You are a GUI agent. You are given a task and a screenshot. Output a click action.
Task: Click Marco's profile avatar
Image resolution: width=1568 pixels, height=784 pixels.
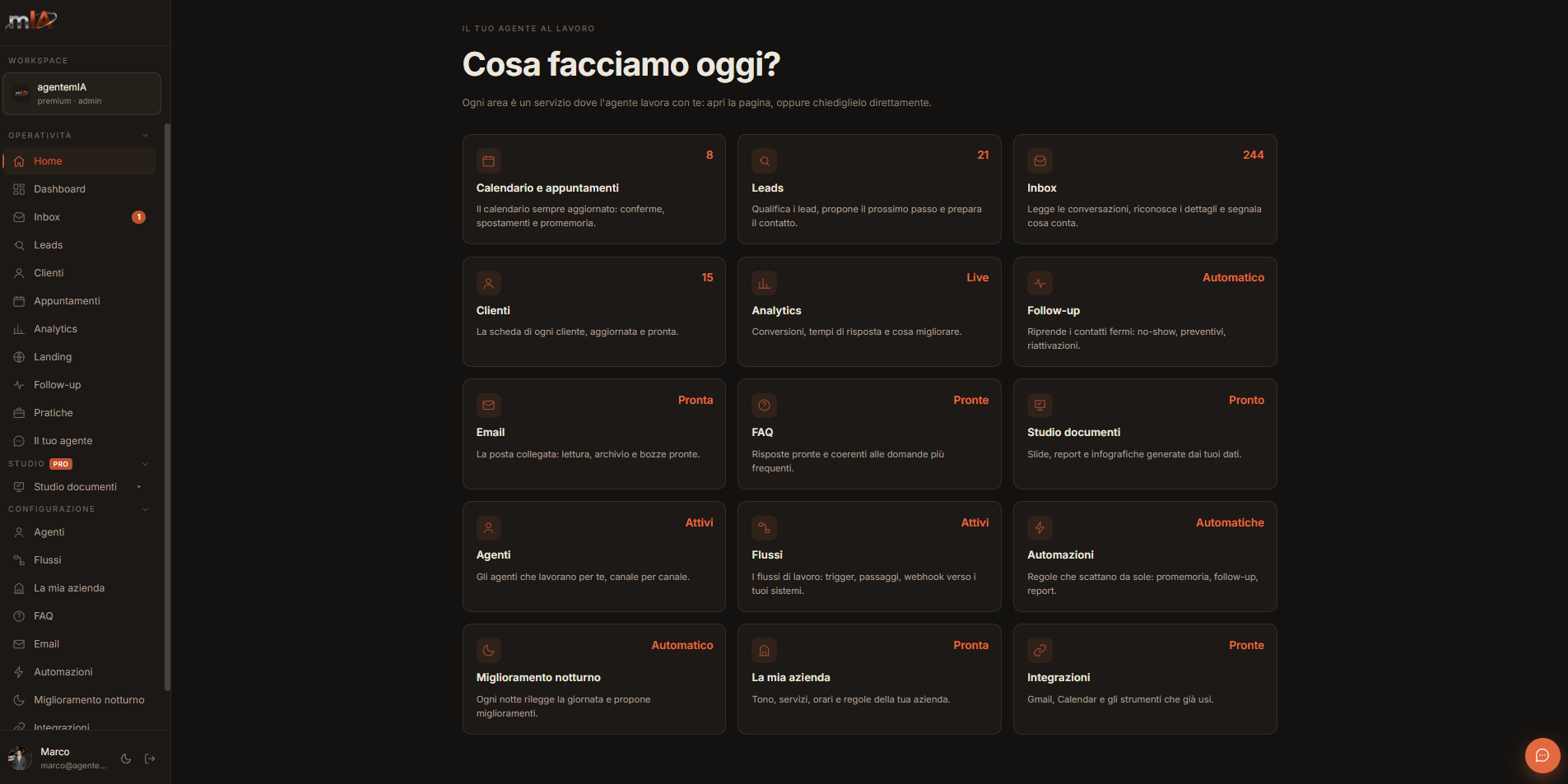click(20, 758)
